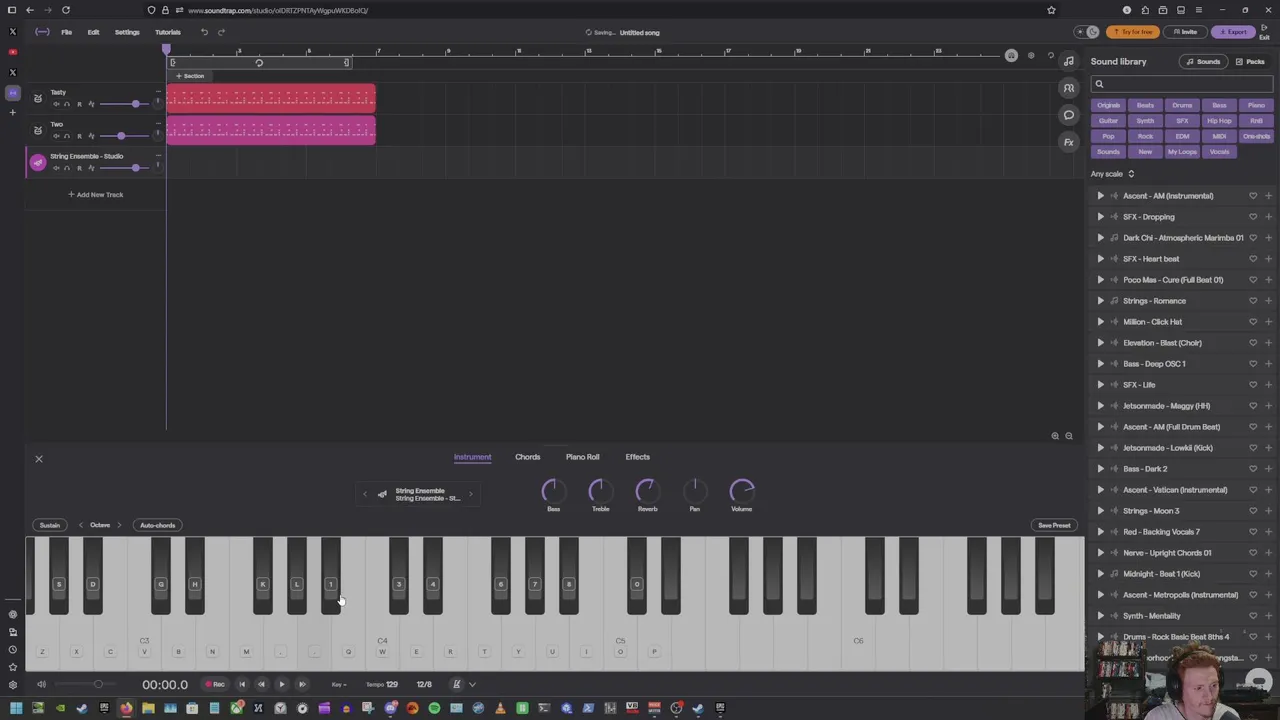1280x720 pixels.
Task: Click the undo arrow icon
Action: click(x=204, y=32)
